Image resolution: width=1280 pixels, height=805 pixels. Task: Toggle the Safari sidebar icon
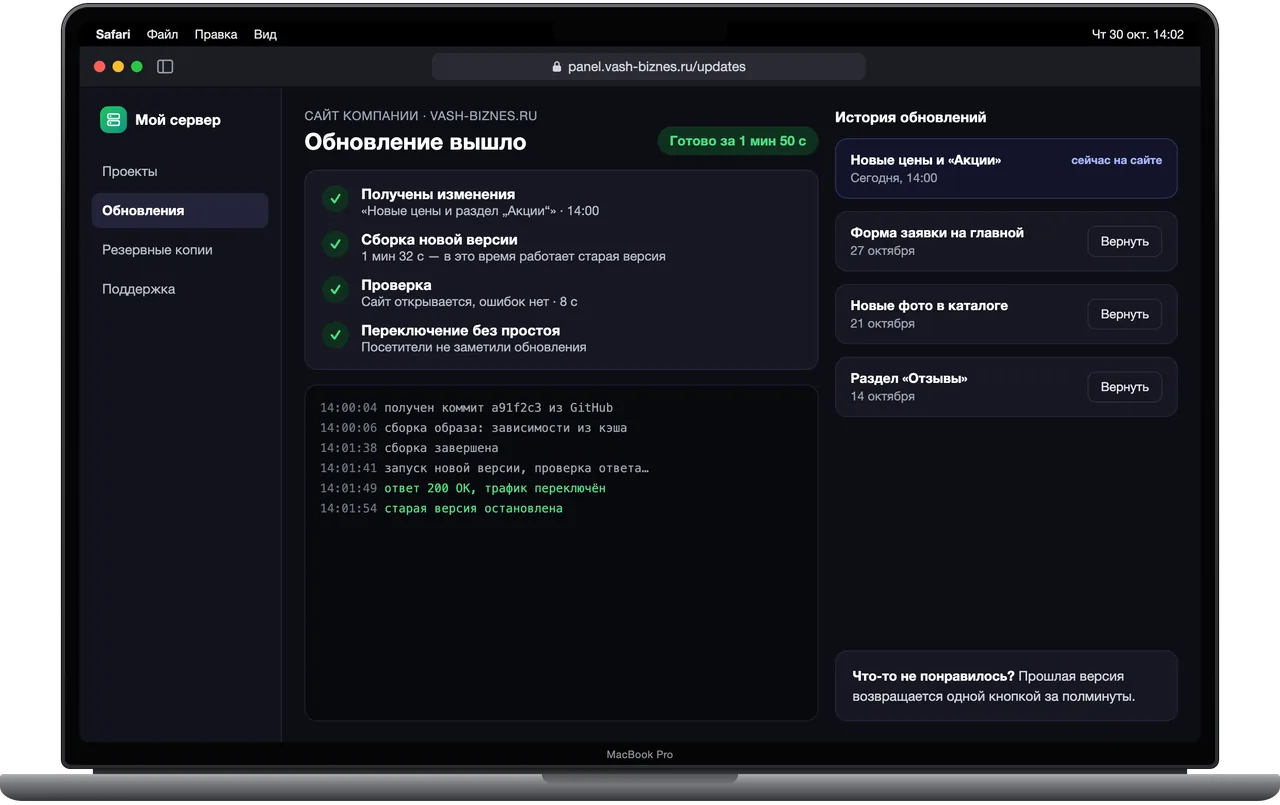coord(165,67)
